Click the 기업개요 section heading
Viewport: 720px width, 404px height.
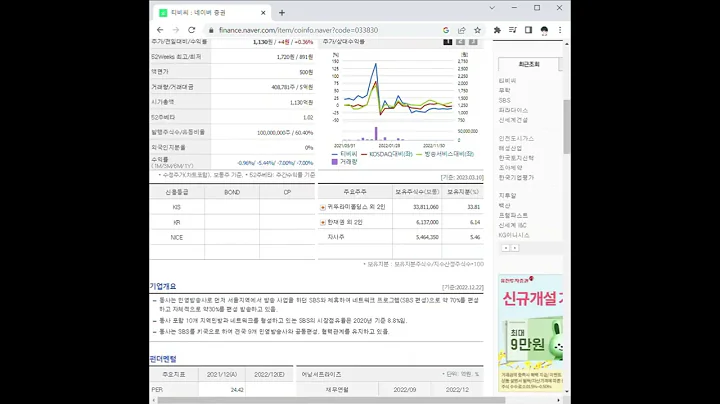click(163, 286)
